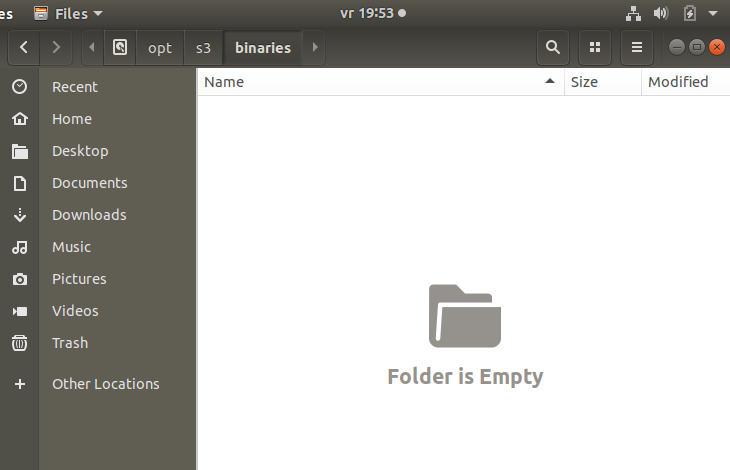Viewport: 730px width, 470px height.
Task: Go forward with the right arrow button
Action: click(56, 47)
